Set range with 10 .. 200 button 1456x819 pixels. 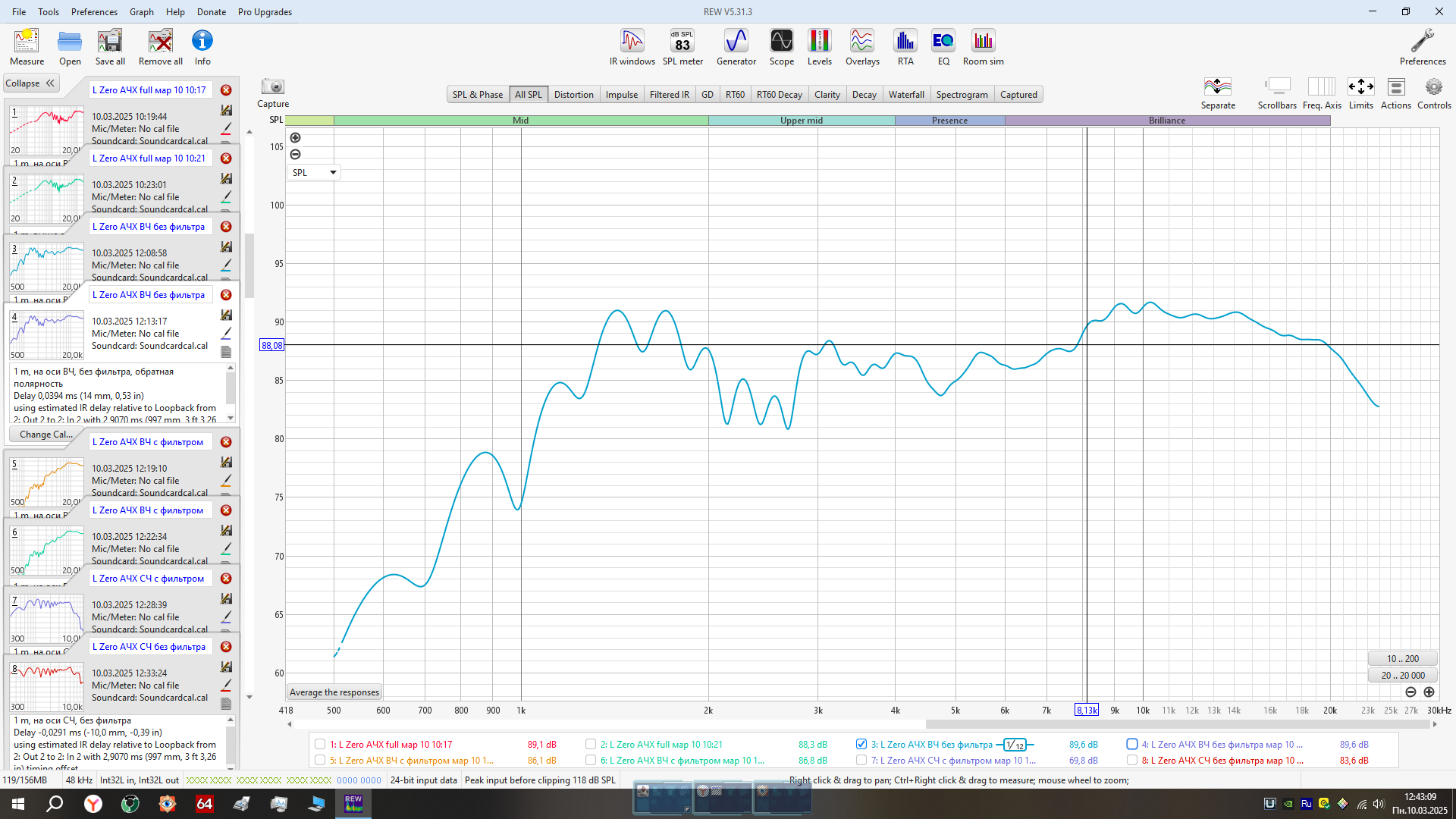[1402, 659]
